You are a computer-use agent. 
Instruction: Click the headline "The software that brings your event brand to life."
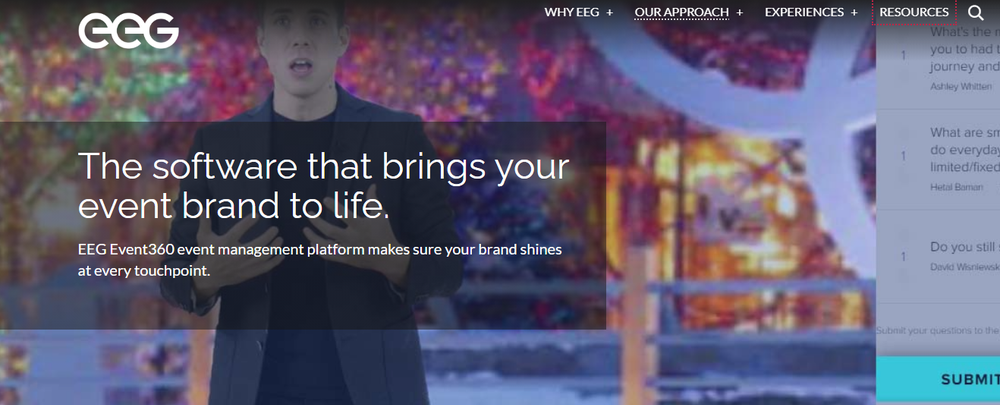click(x=323, y=186)
